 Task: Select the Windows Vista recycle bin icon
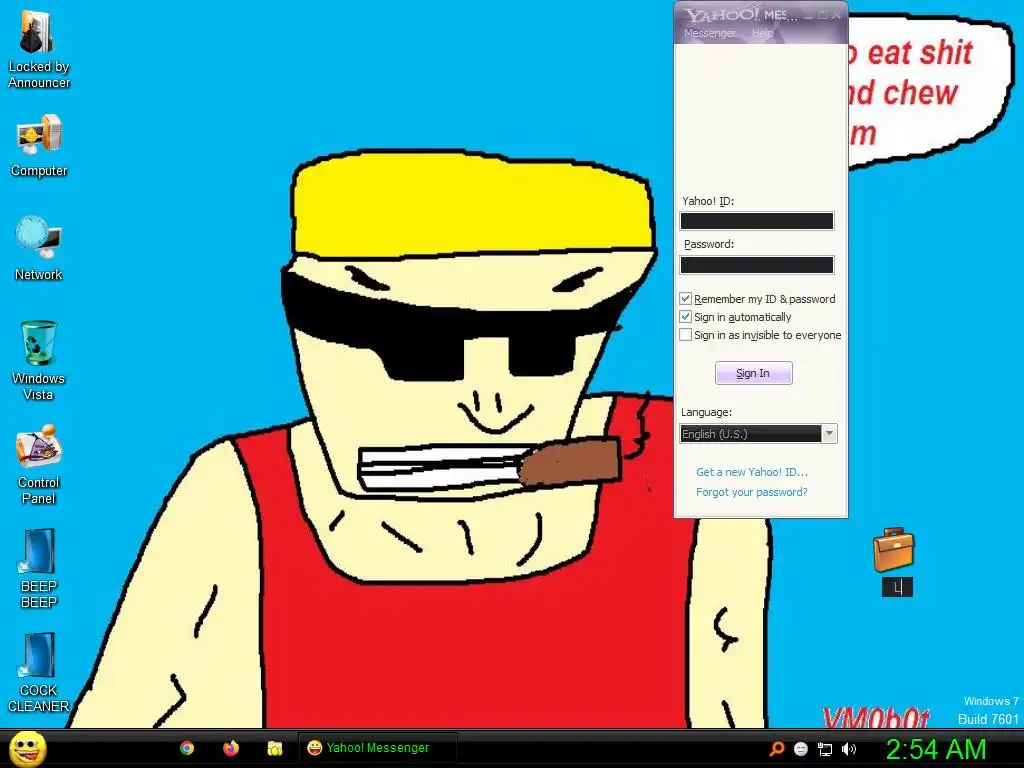point(39,360)
